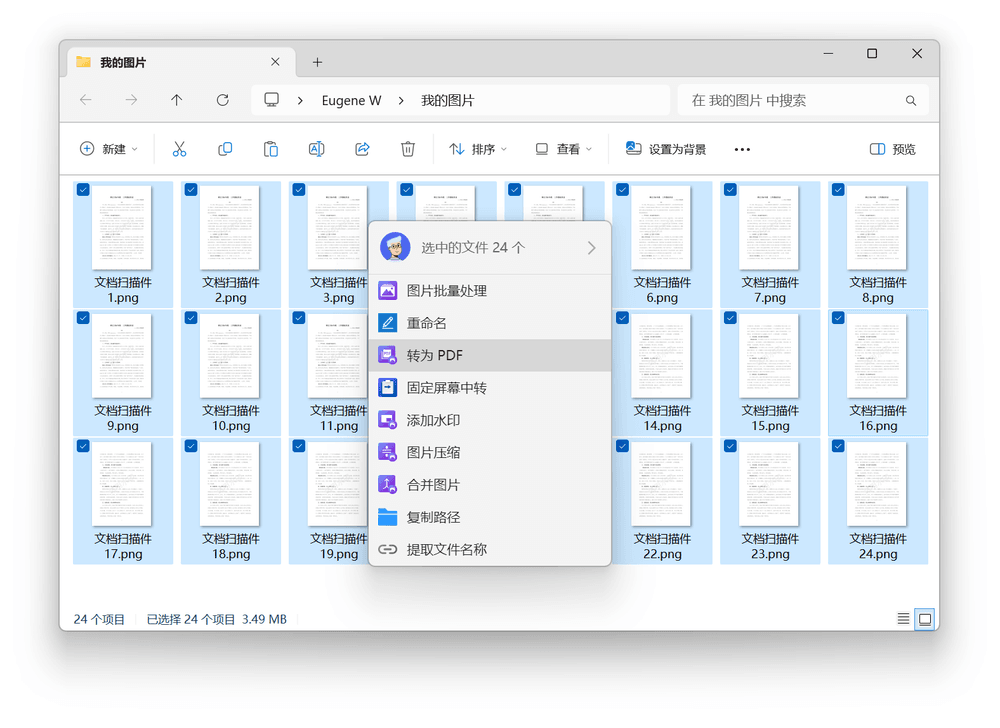Uncheck 文档扫描件 24.png checkbox
Screen dimensions: 1000x728
pyautogui.click(x=838, y=446)
